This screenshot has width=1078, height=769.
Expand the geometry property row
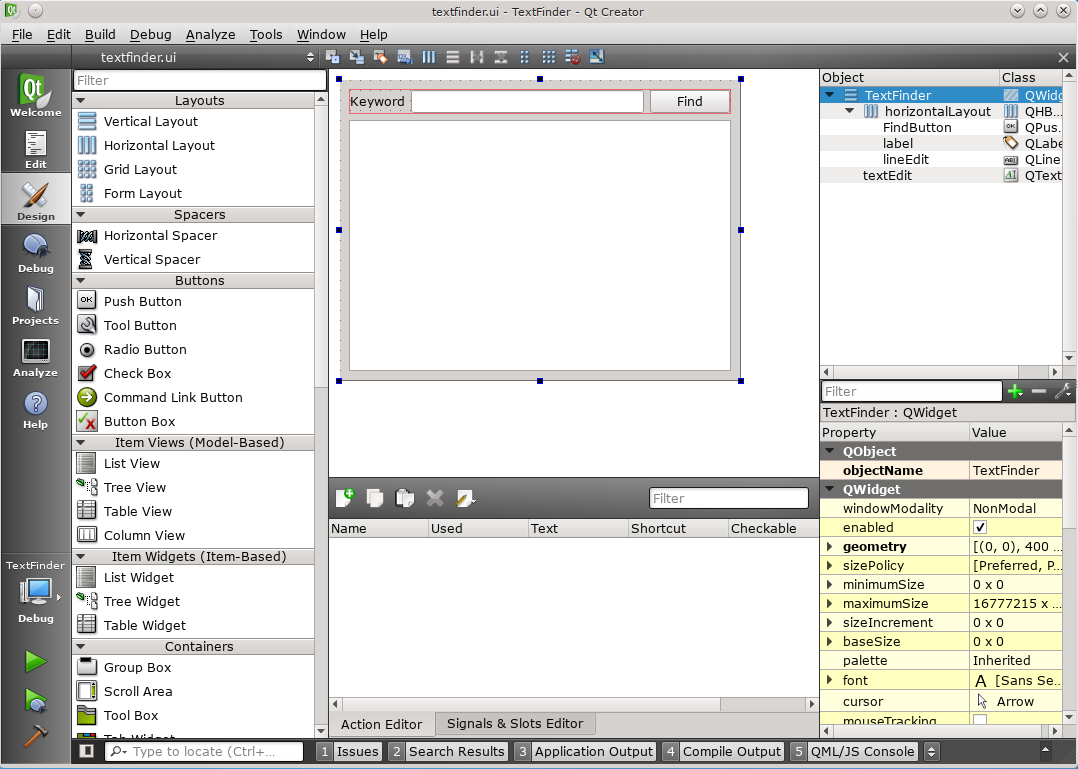(830, 547)
